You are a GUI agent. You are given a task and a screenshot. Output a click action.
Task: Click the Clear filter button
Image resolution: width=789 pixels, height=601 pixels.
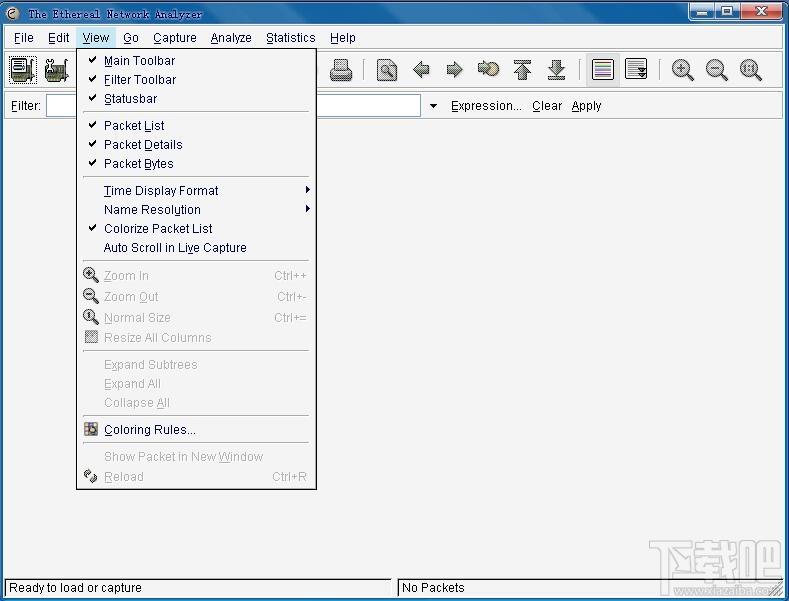click(547, 106)
